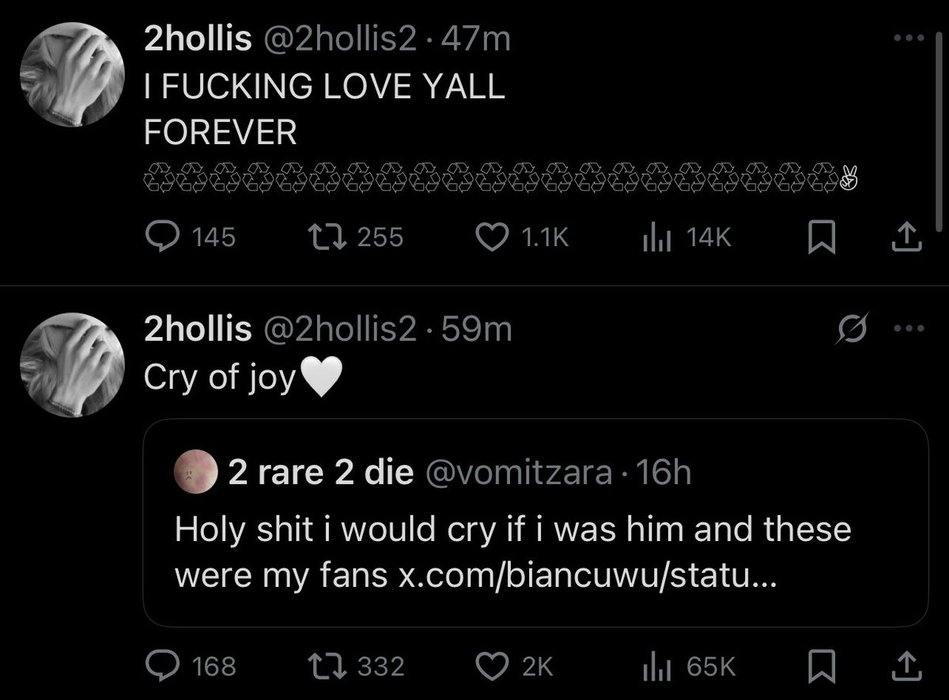This screenshot has height=700, width=949.
Task: Click the Grok slashed-circle icon
Action: coord(853,330)
